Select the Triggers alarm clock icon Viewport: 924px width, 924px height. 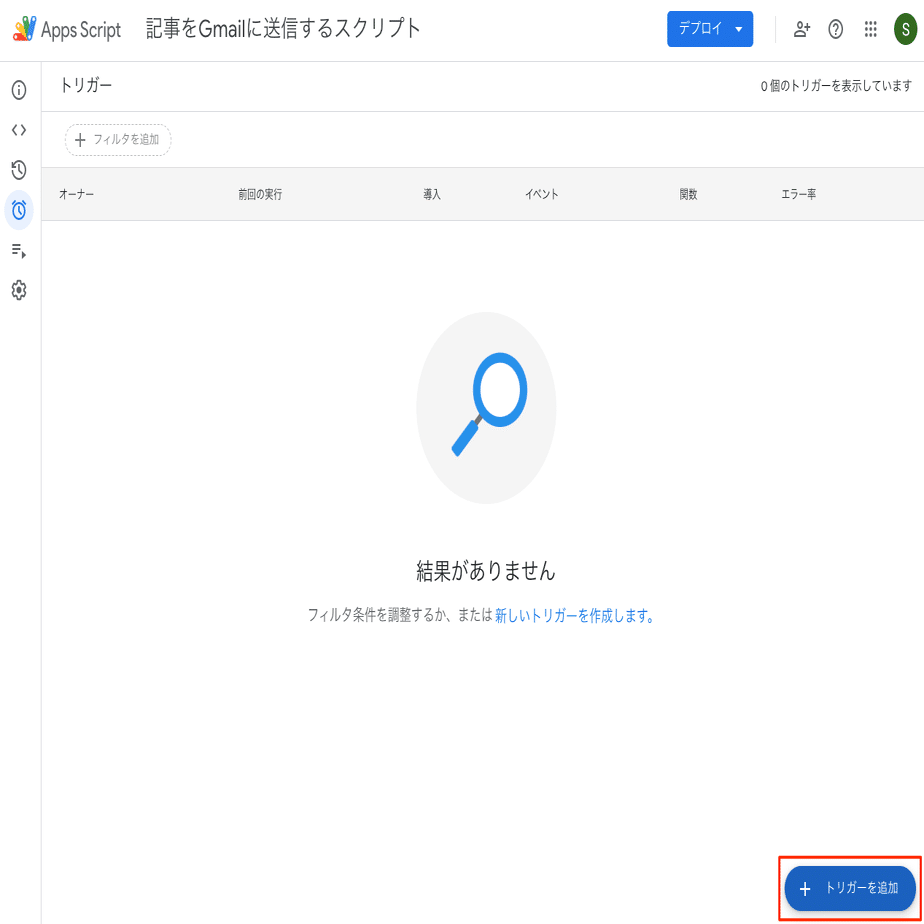(19, 210)
